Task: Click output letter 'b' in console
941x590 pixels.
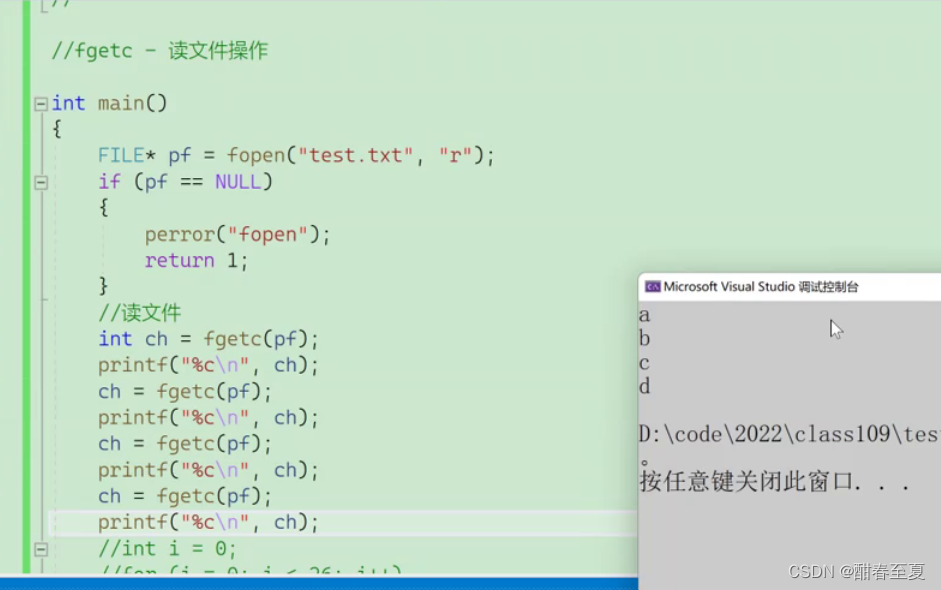Action: [x=645, y=339]
